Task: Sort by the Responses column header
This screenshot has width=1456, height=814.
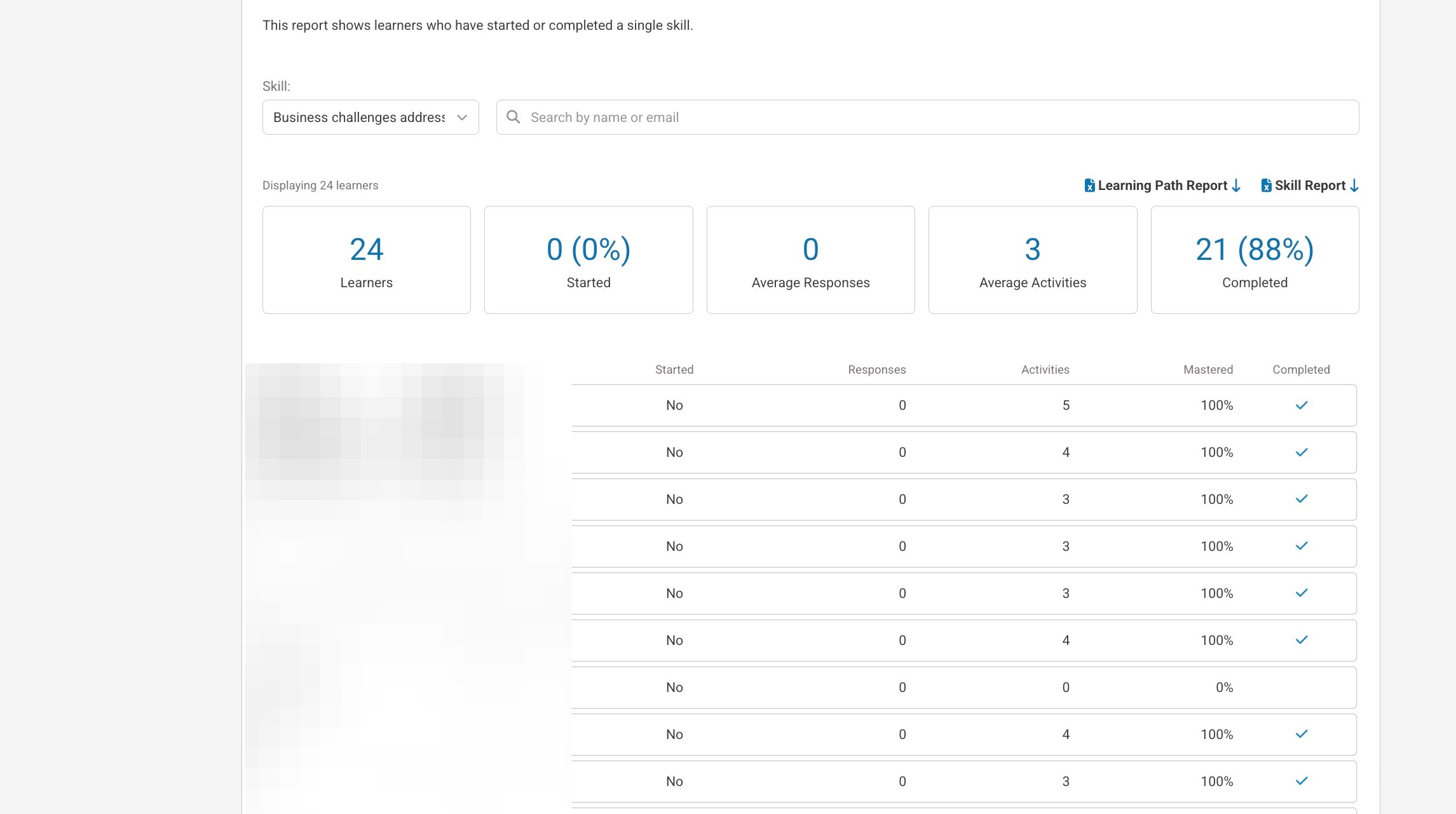Action: click(876, 370)
